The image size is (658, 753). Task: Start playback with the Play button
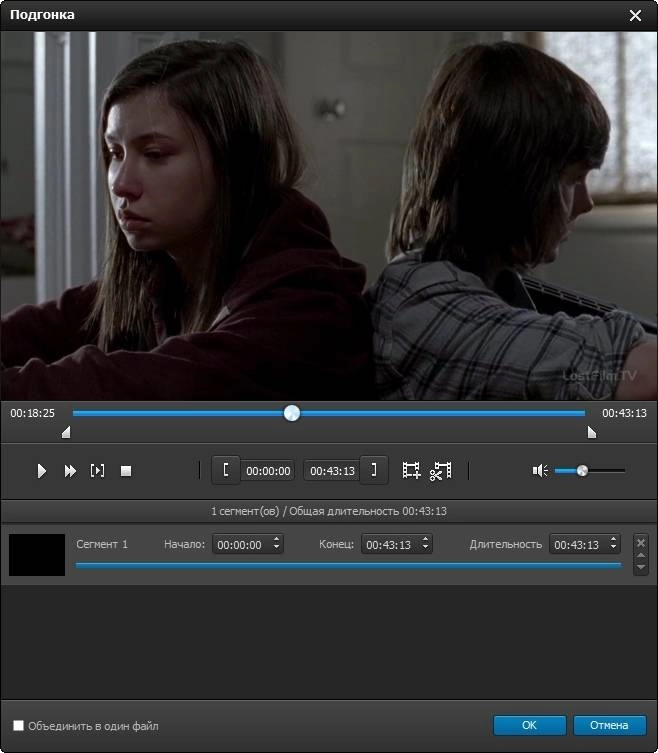pyautogui.click(x=42, y=471)
